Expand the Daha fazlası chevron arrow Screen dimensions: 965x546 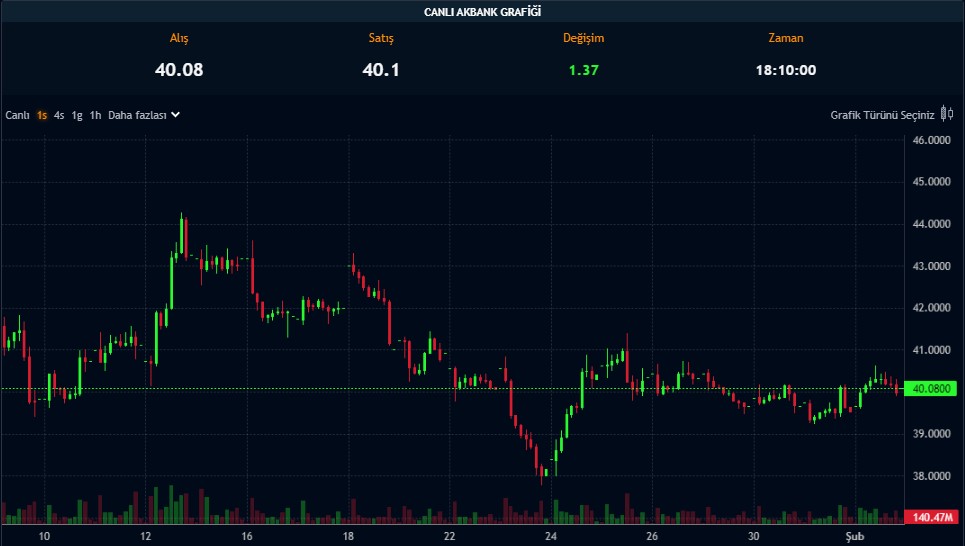coord(176,115)
